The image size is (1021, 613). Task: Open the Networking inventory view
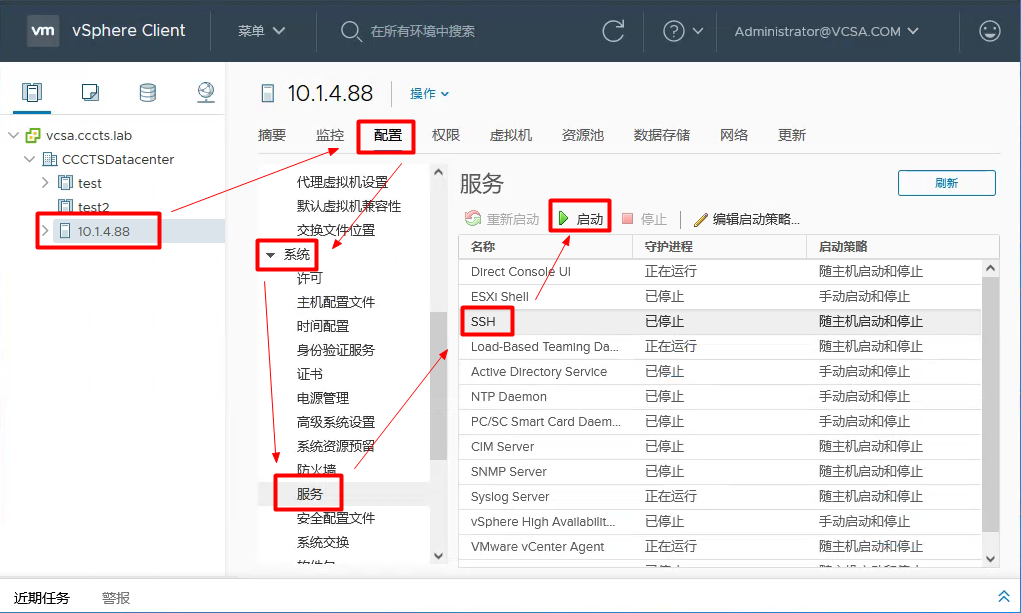point(205,92)
